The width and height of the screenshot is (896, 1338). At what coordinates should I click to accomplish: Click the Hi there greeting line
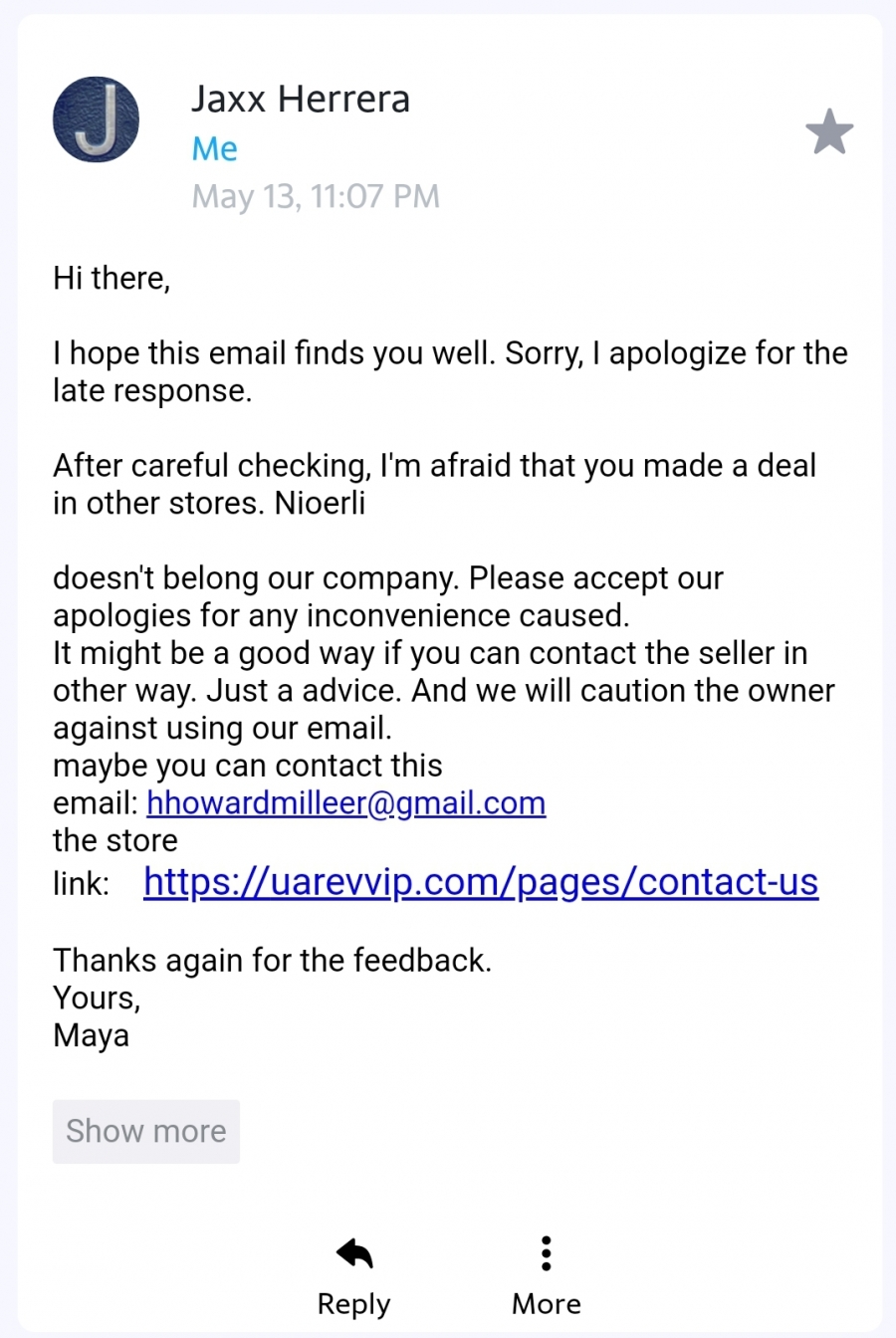pyautogui.click(x=112, y=278)
